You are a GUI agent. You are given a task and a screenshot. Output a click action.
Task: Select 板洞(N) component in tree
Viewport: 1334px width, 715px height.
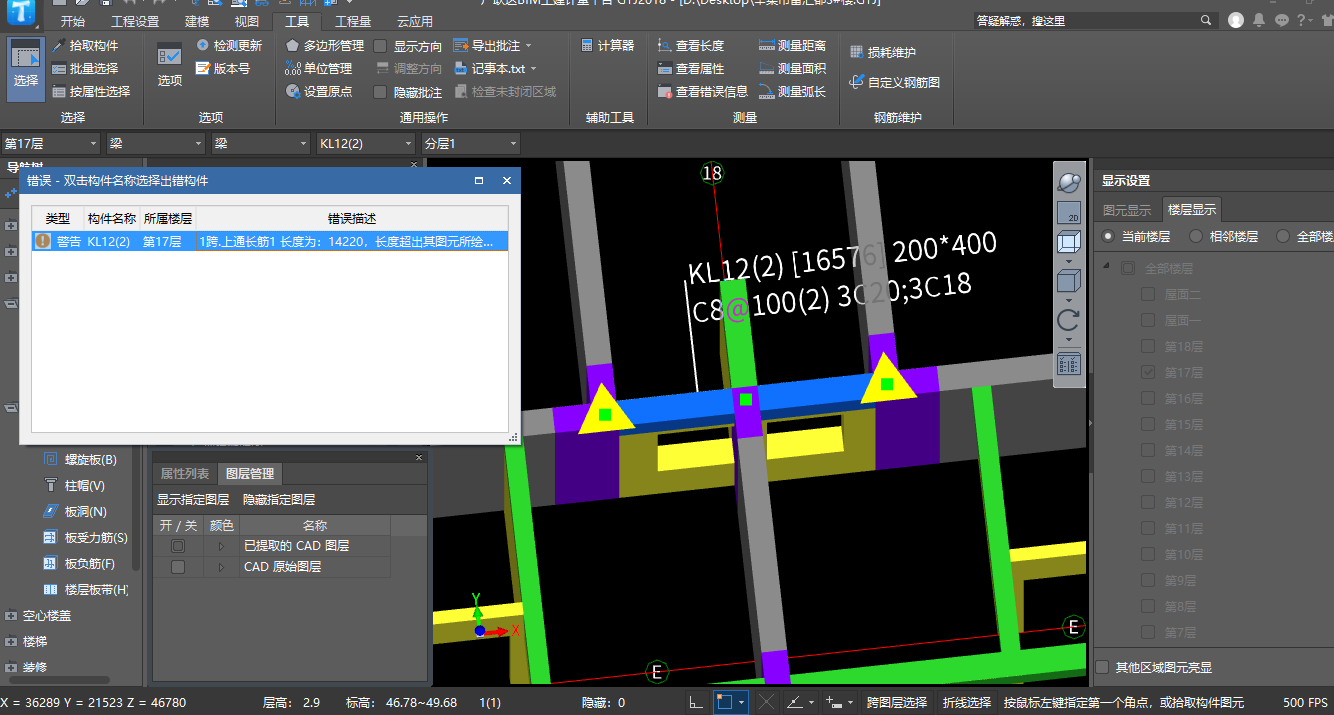tap(74, 512)
